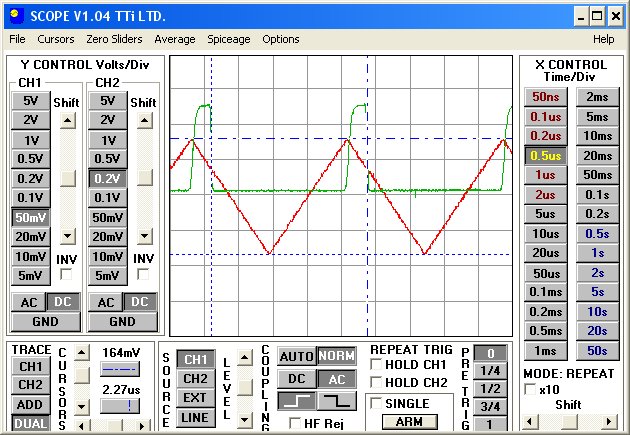630x435 pixels.
Task: Open the Spiceage menu
Action: (229, 39)
